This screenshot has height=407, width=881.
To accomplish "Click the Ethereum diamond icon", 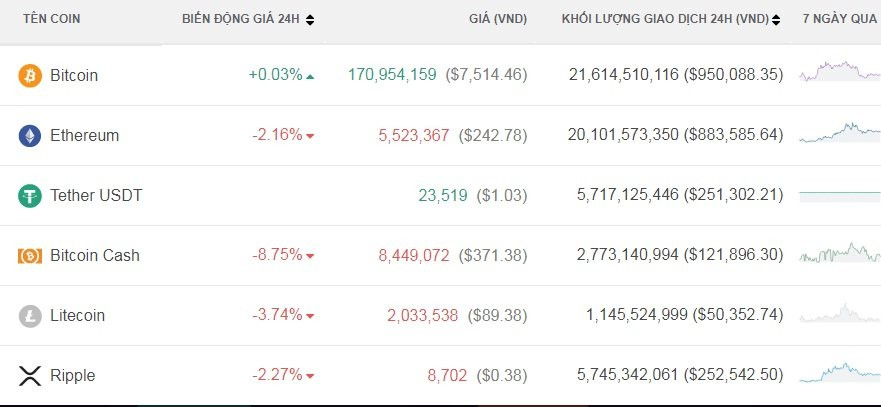I will (x=30, y=135).
